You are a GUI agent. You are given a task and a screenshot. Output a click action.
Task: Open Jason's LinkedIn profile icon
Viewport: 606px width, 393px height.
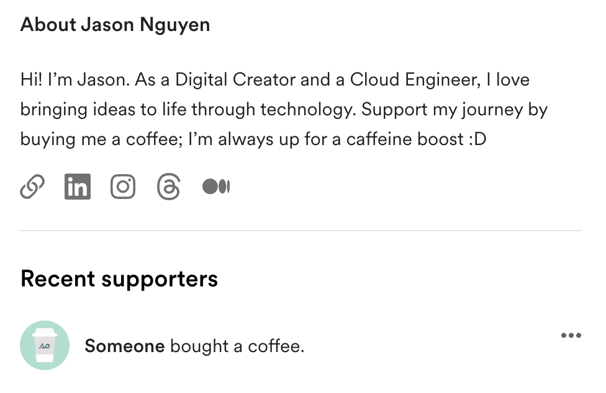[77, 187]
